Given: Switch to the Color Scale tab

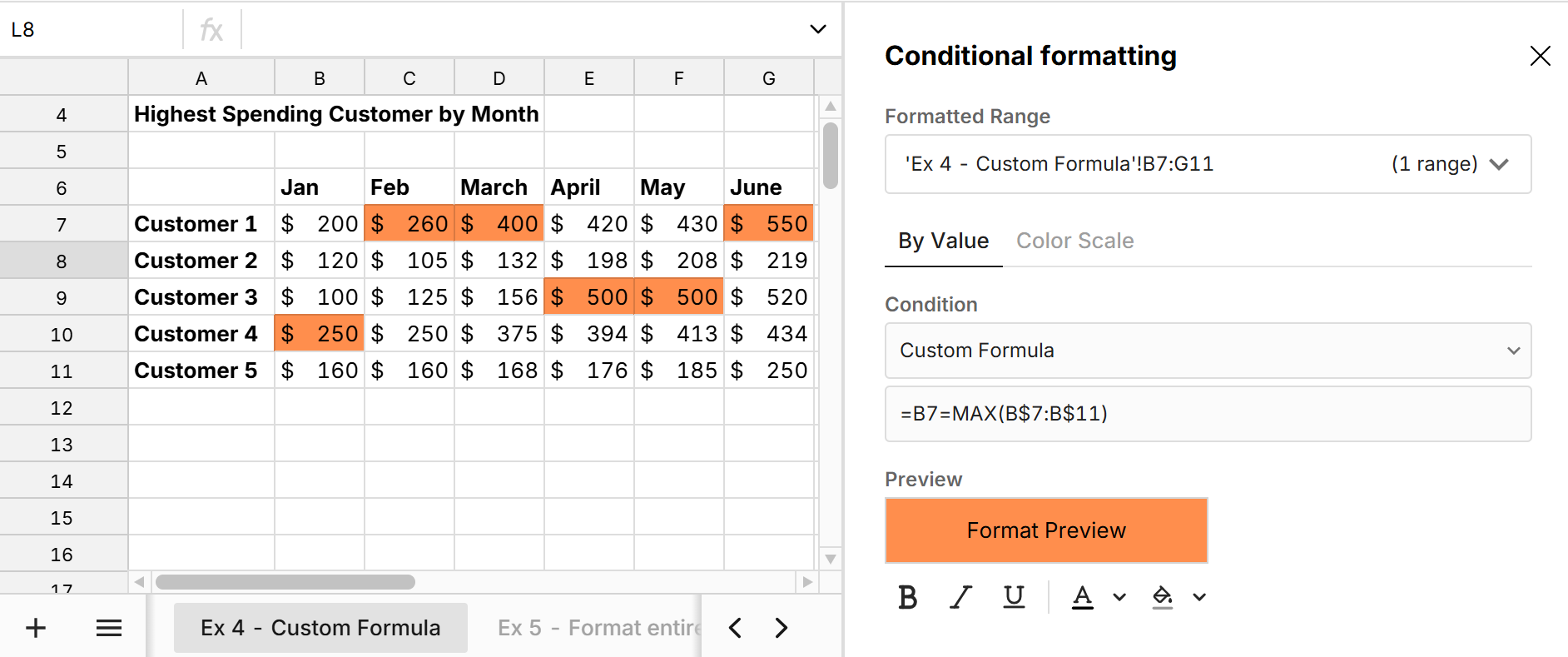Looking at the screenshot, I should click(x=1074, y=241).
